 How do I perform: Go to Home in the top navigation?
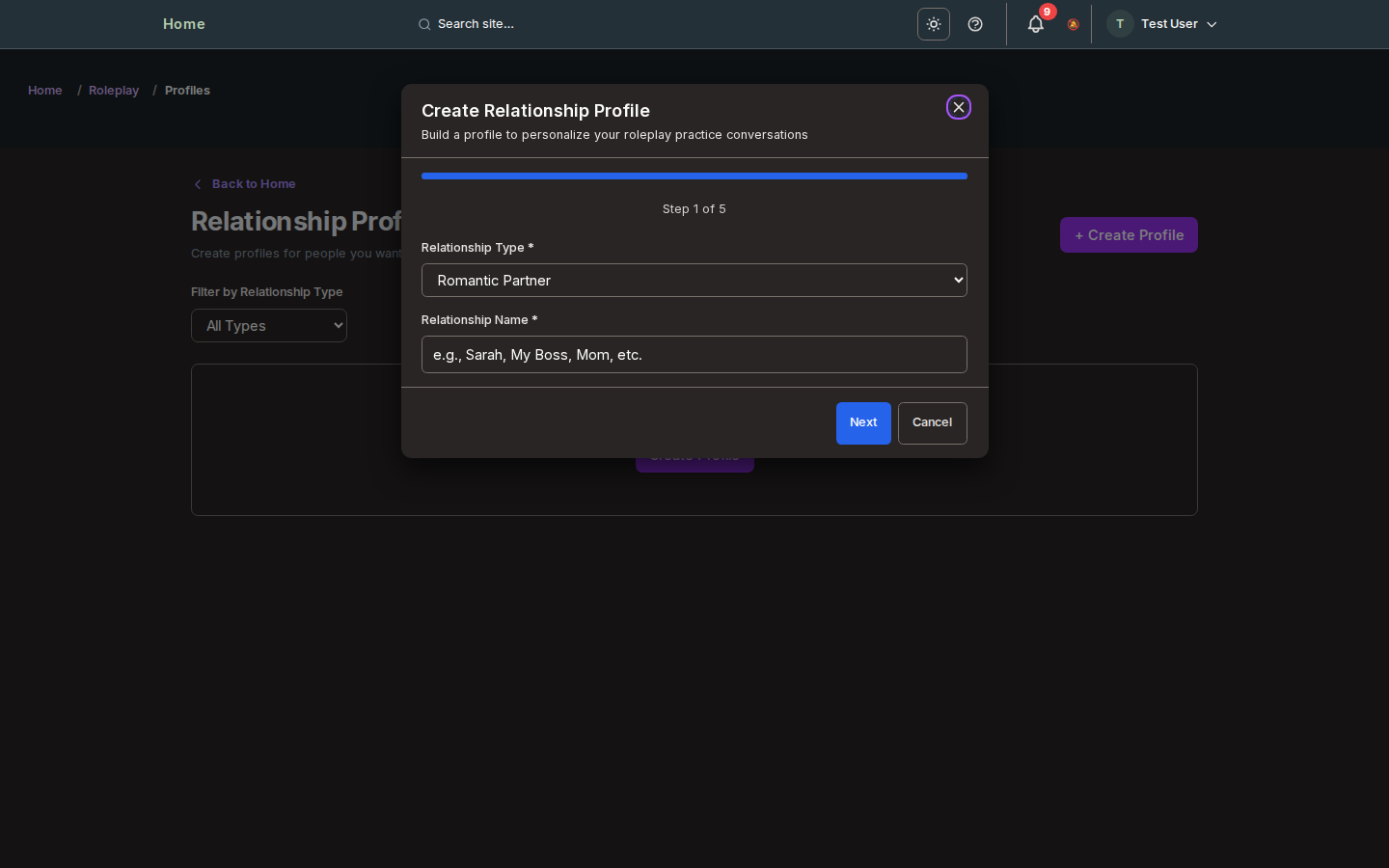(x=183, y=24)
